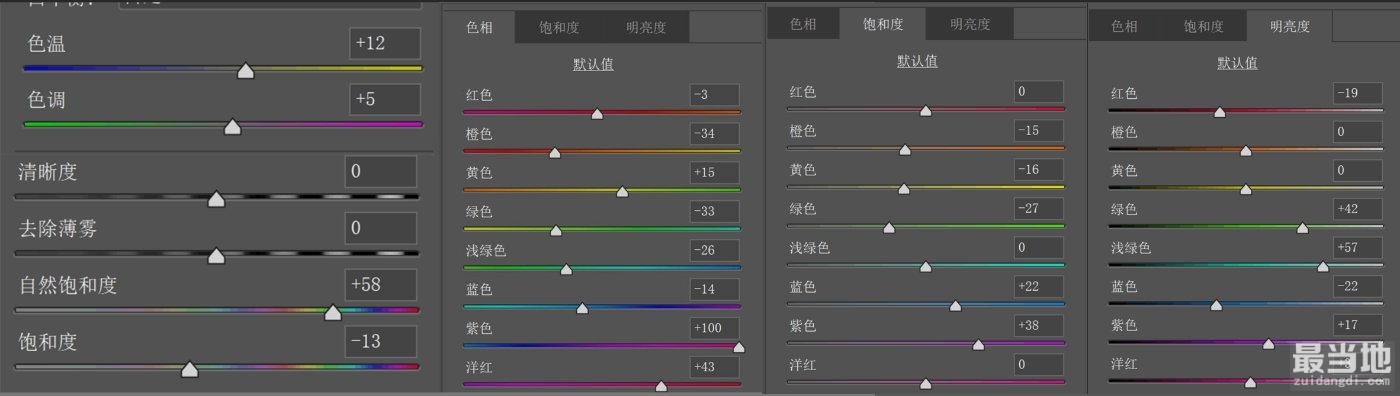Click the 去除薄雾 slider handle

click(x=215, y=257)
